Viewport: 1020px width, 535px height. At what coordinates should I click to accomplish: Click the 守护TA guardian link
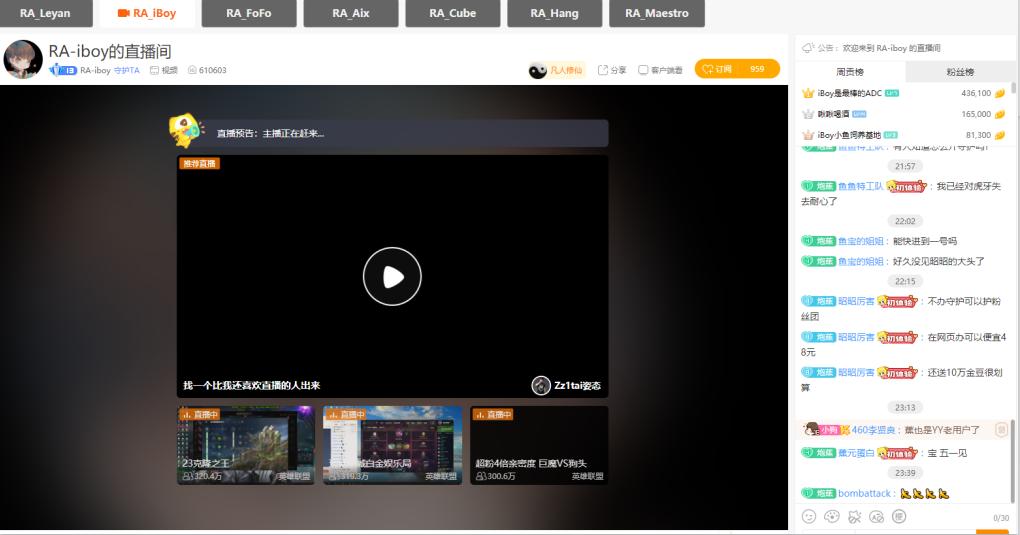point(127,70)
